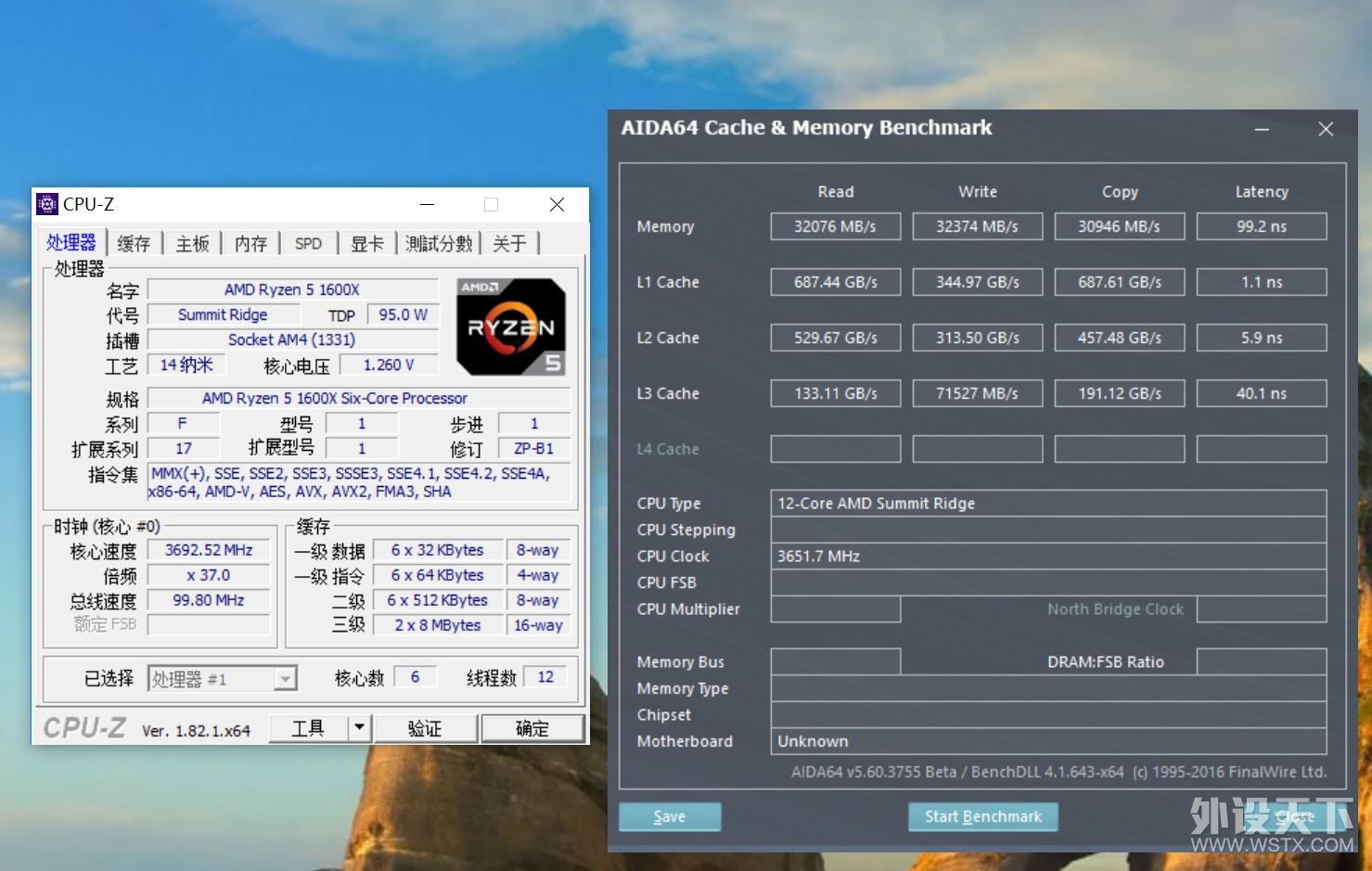This screenshot has height=871, width=1372.
Task: Click the Memory Copy 30946 MB/s value
Action: 1119,226
